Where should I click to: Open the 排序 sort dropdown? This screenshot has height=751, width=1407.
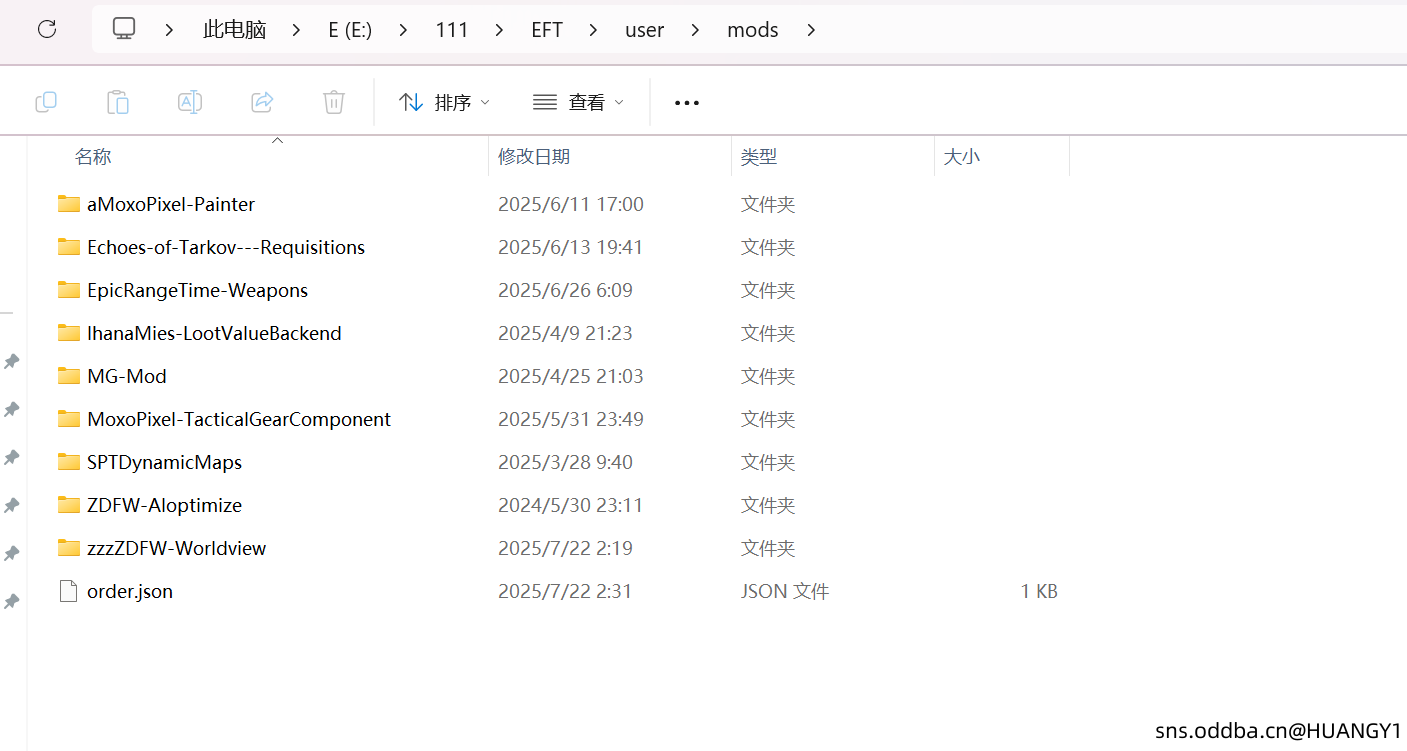(444, 102)
